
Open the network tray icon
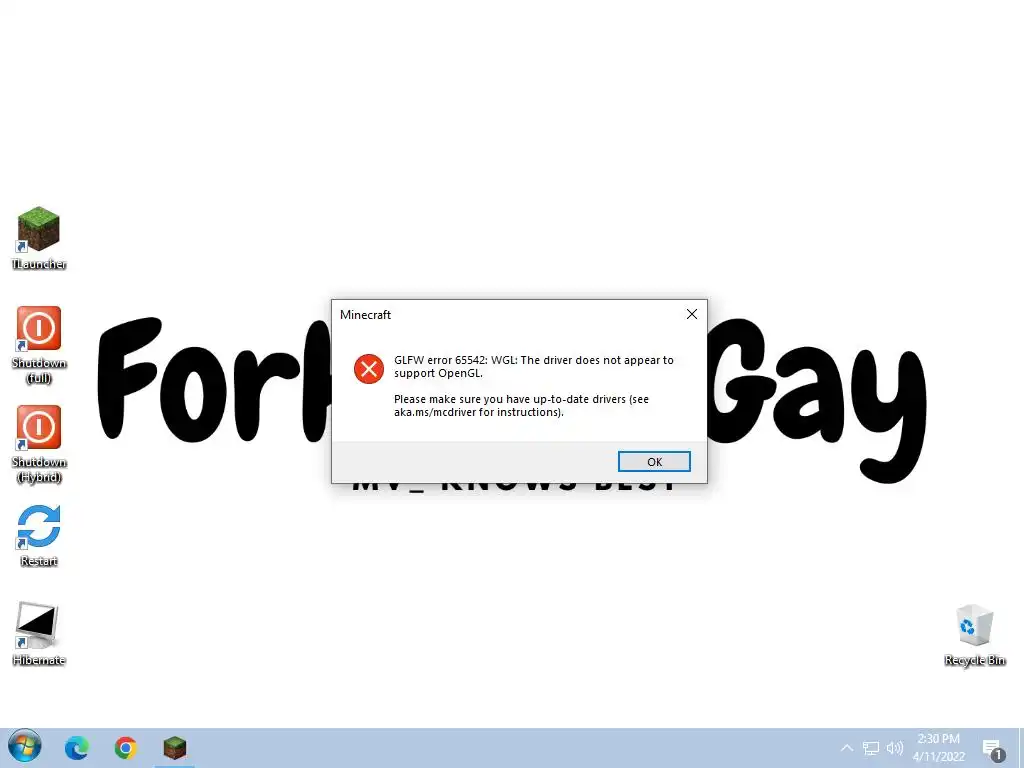(x=871, y=748)
